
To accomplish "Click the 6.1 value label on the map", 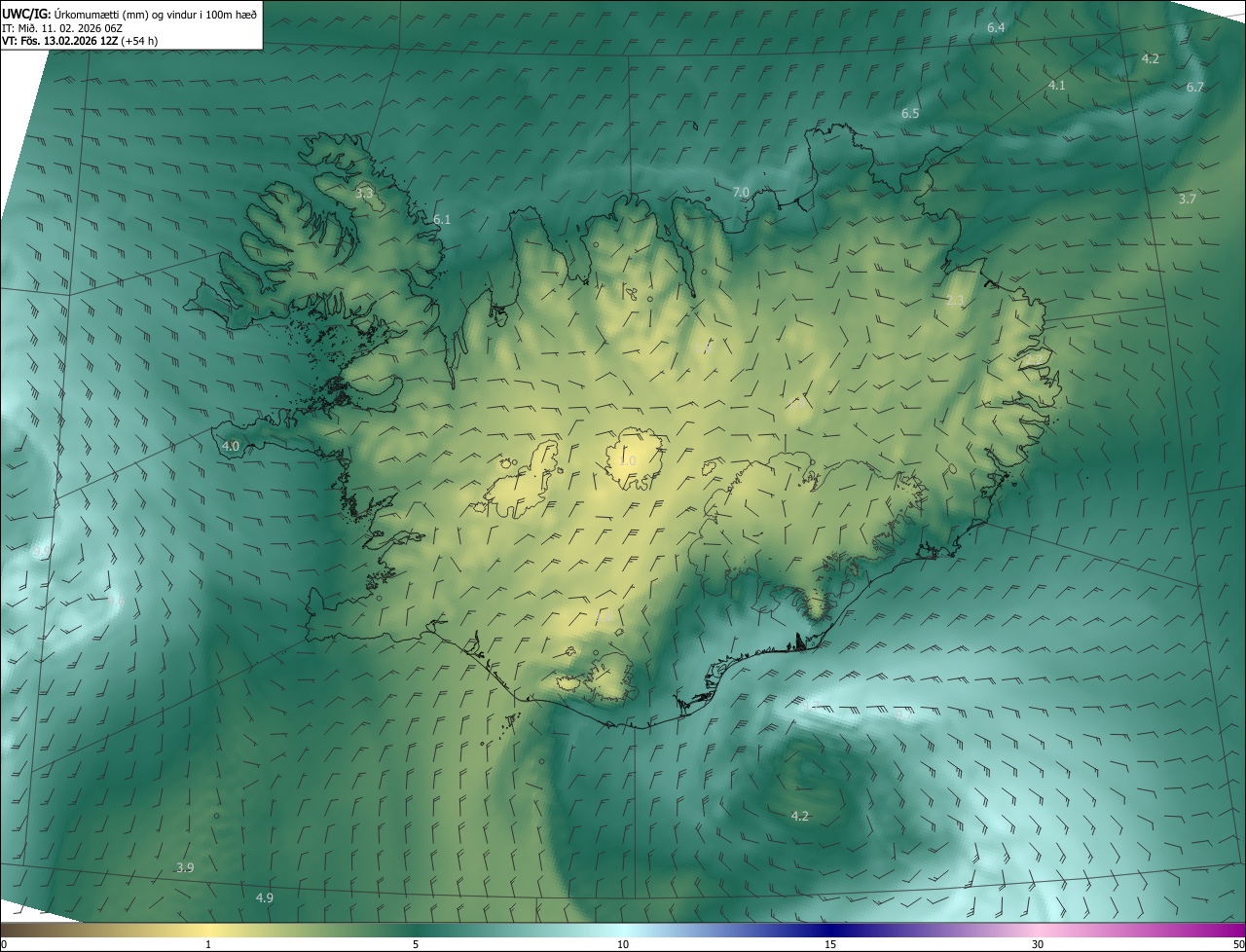I will [x=442, y=219].
